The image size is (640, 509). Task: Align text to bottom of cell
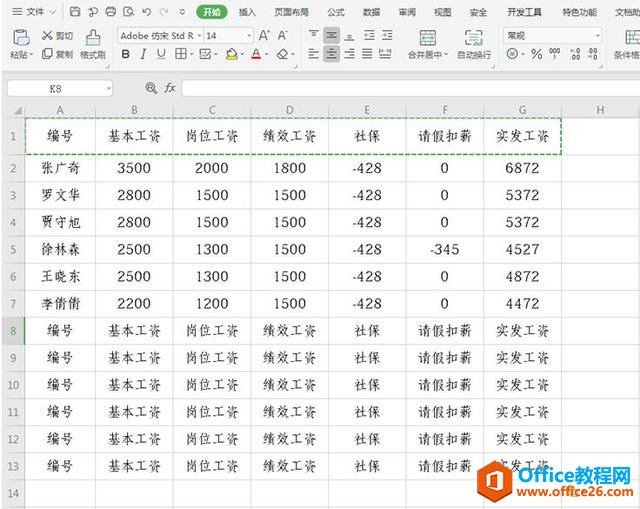click(349, 36)
